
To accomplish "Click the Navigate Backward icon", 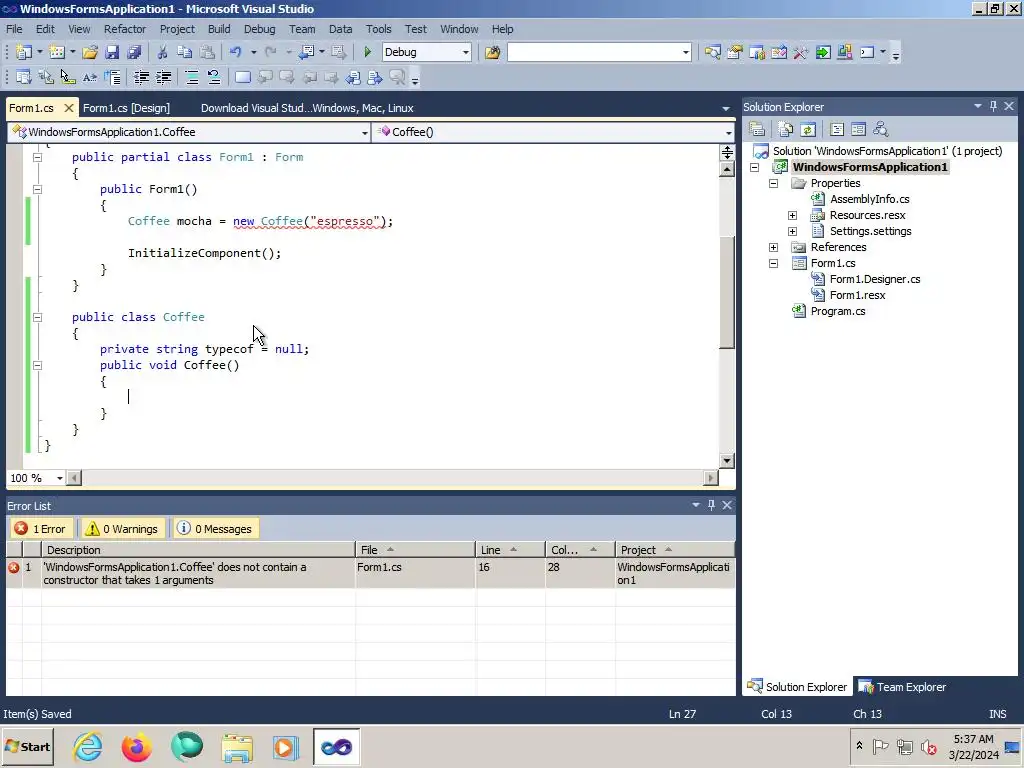I will pos(307,52).
